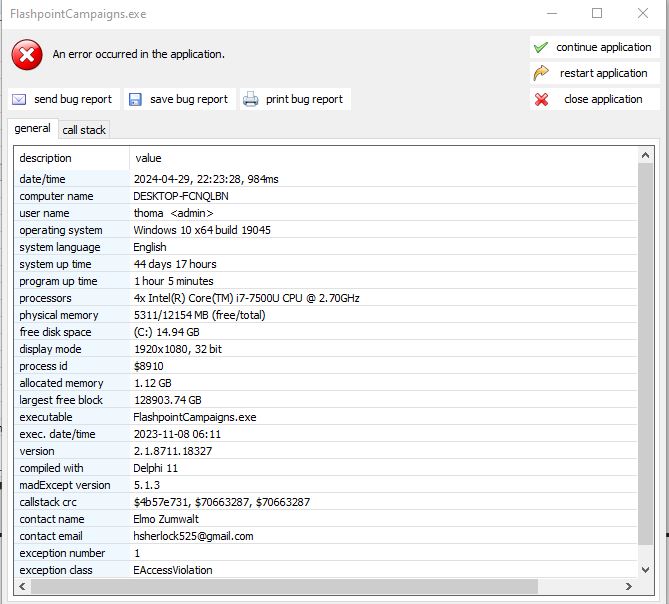
Task: Select the callstack crc value
Action: 222,502
